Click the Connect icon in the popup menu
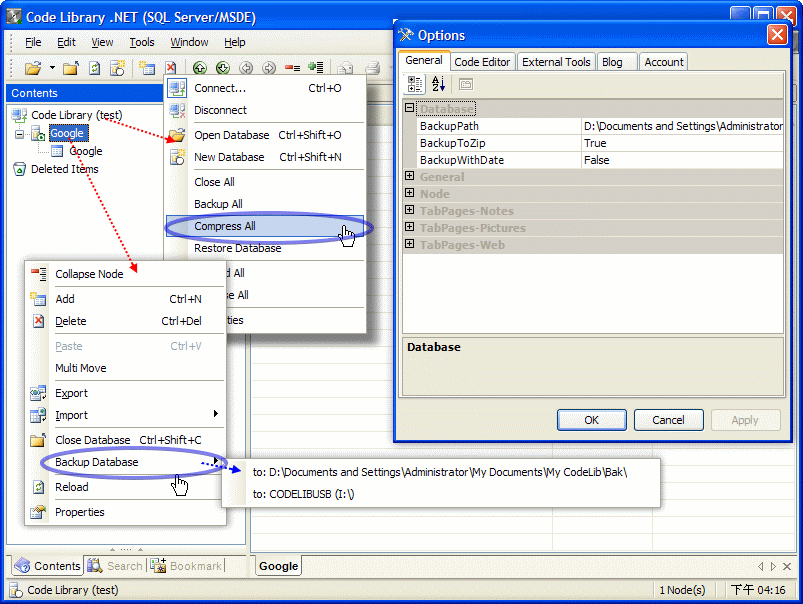 [177, 88]
